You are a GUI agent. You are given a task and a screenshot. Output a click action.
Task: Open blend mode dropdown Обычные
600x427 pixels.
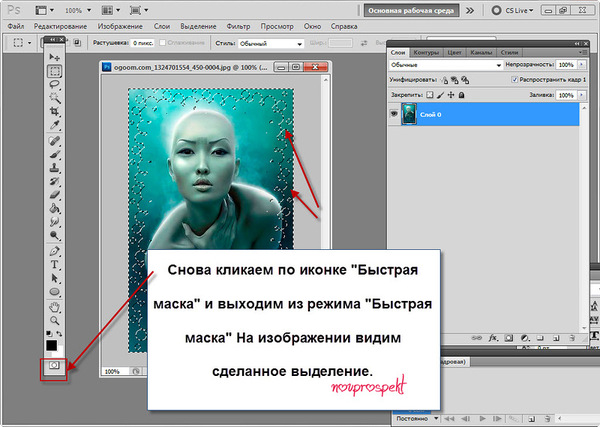coord(446,65)
